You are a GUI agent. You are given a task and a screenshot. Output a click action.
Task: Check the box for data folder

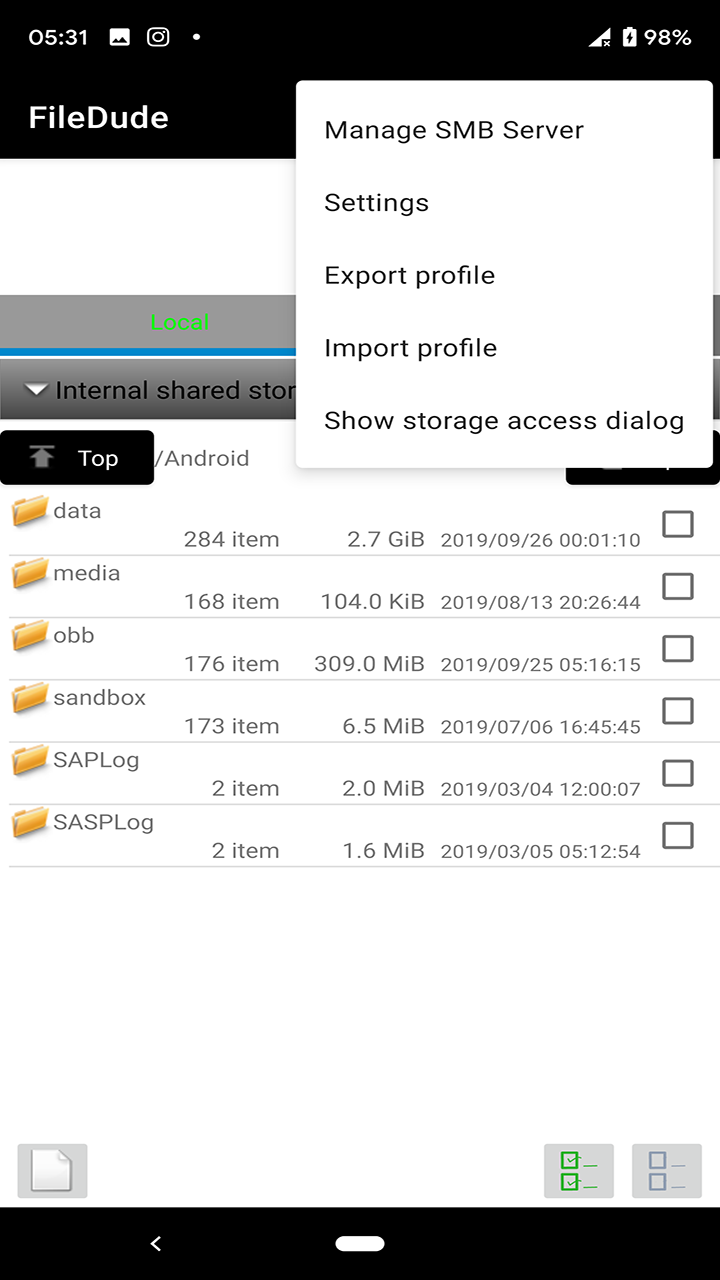pyautogui.click(x=678, y=524)
